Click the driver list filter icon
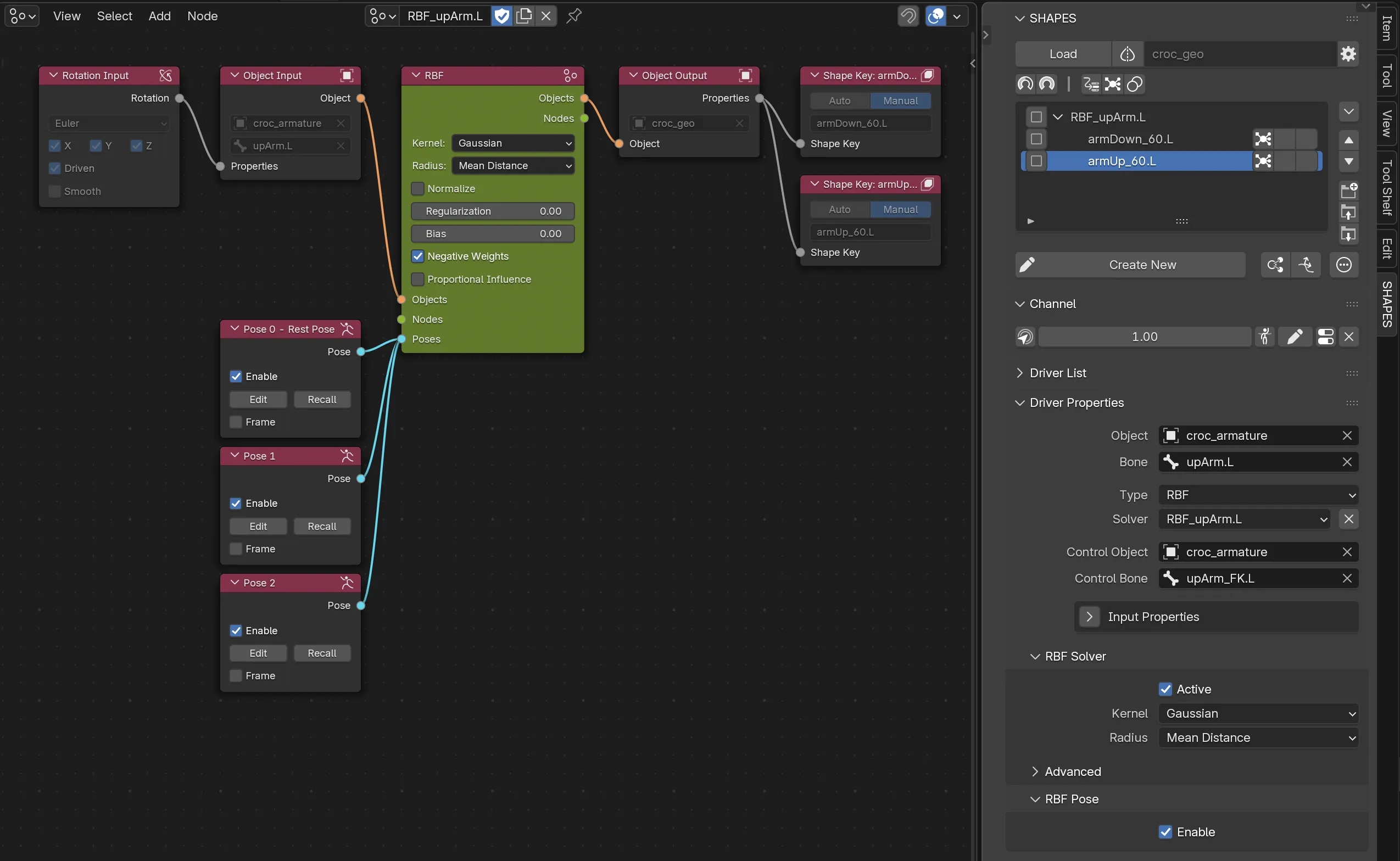The height and width of the screenshot is (861, 1400). (x=1091, y=84)
